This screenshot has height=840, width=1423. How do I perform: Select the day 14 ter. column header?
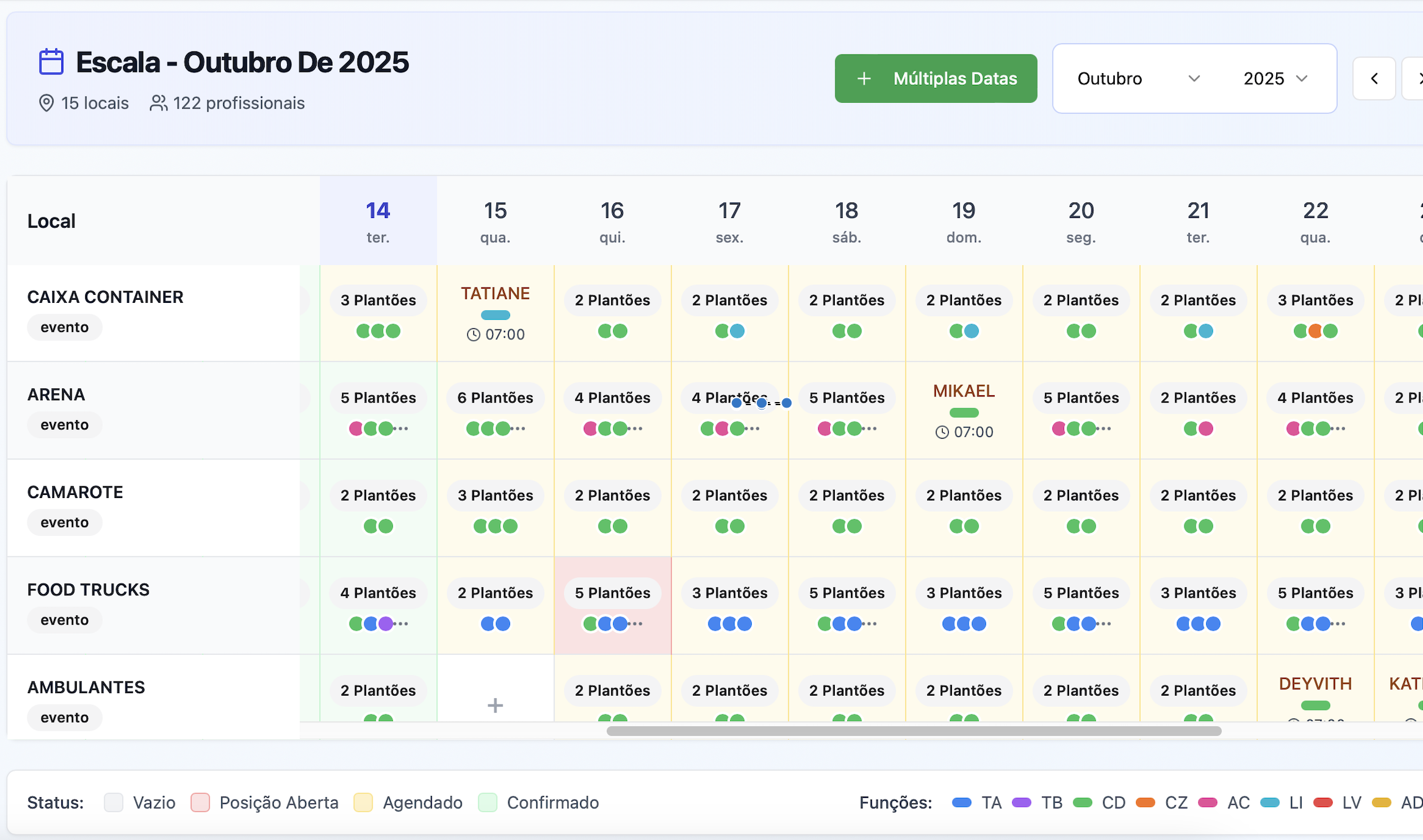[378, 221]
